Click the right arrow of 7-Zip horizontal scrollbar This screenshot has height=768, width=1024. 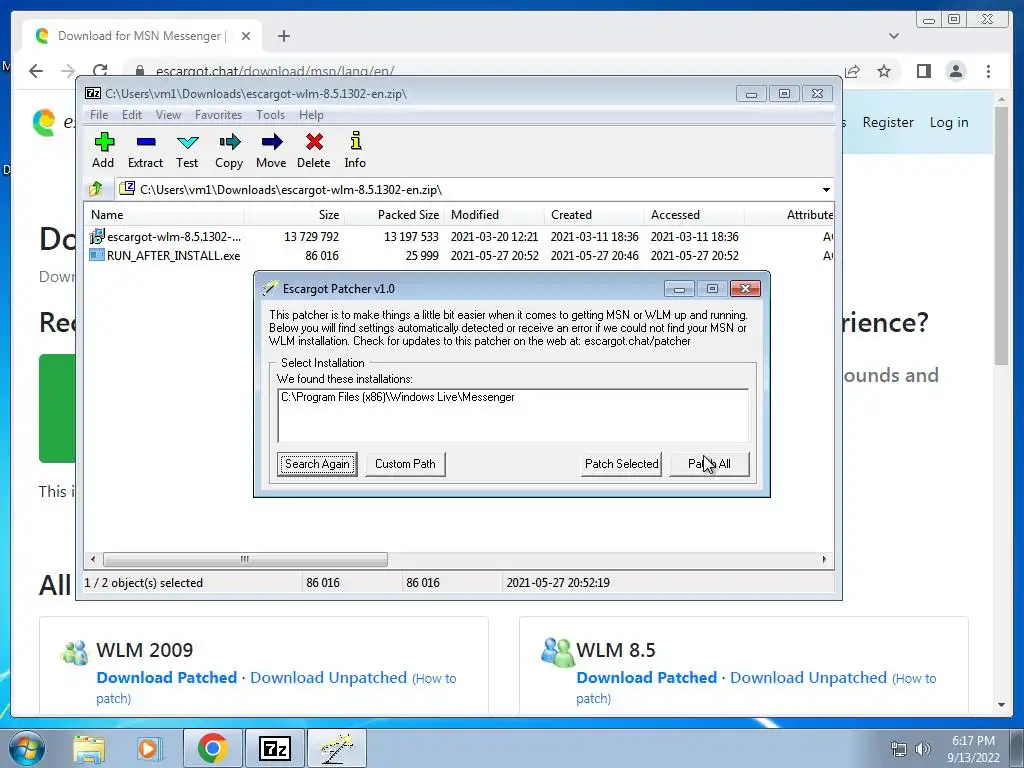(824, 560)
